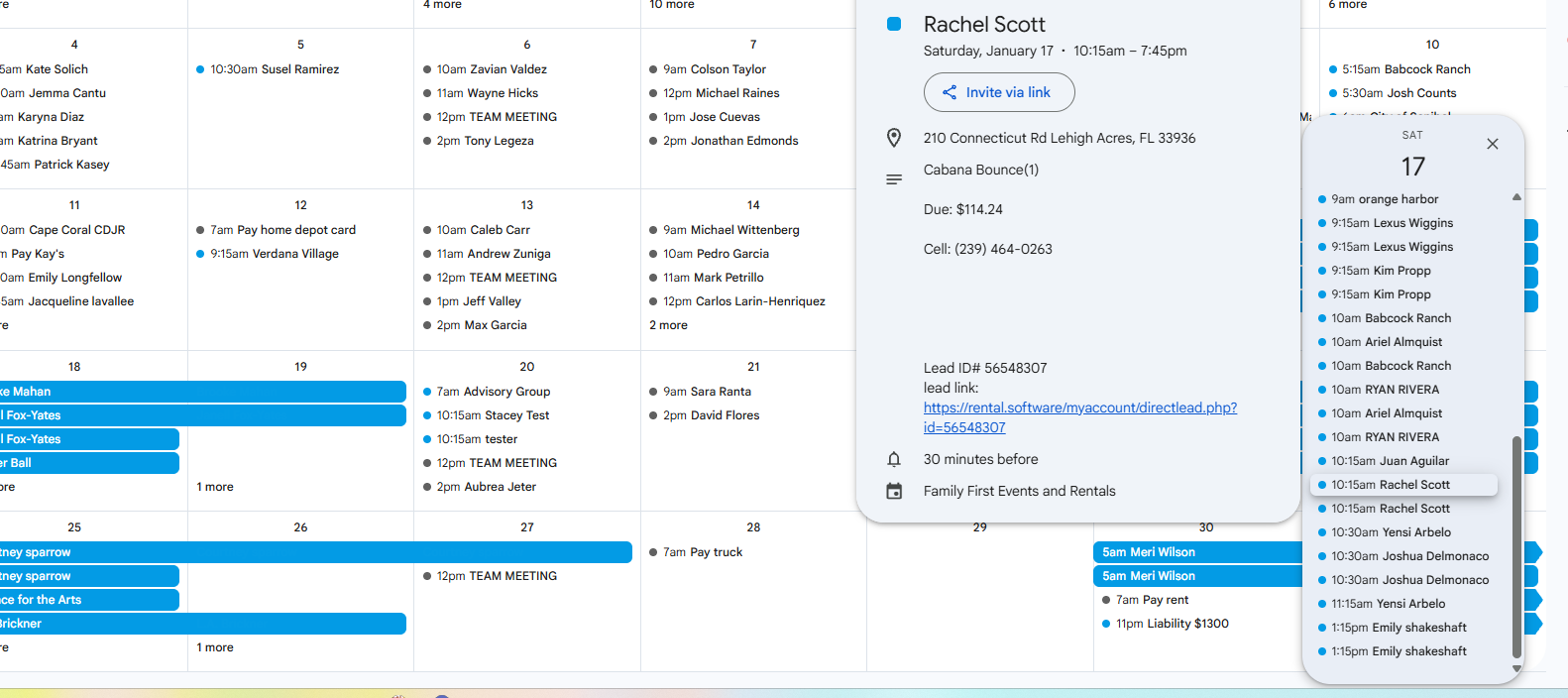Expand "1 more" events on the 19th
Screen dimensions: 1568x698
215,487
